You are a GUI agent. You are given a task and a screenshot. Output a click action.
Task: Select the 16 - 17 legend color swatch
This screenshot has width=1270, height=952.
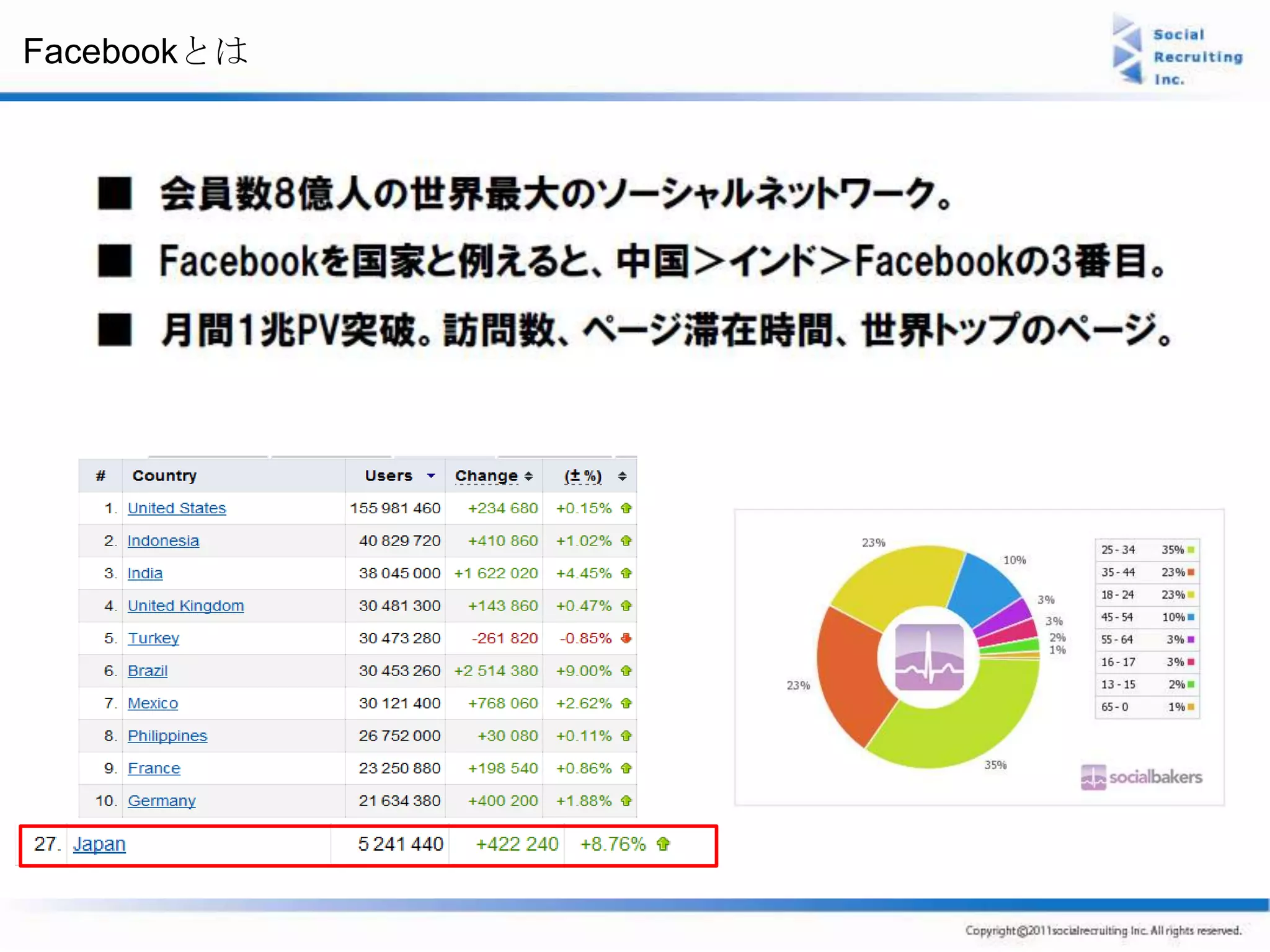(x=1191, y=662)
